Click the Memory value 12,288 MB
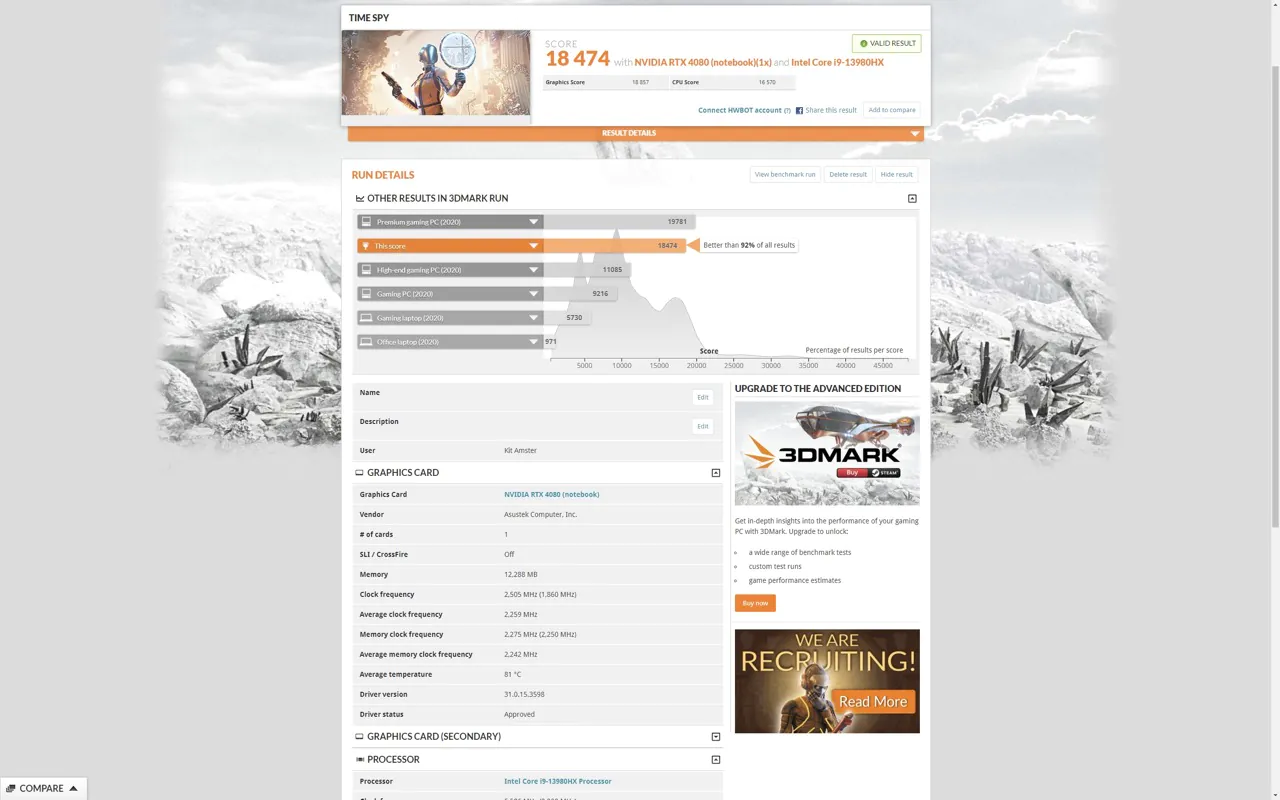Image resolution: width=1280 pixels, height=800 pixels. coord(521,574)
